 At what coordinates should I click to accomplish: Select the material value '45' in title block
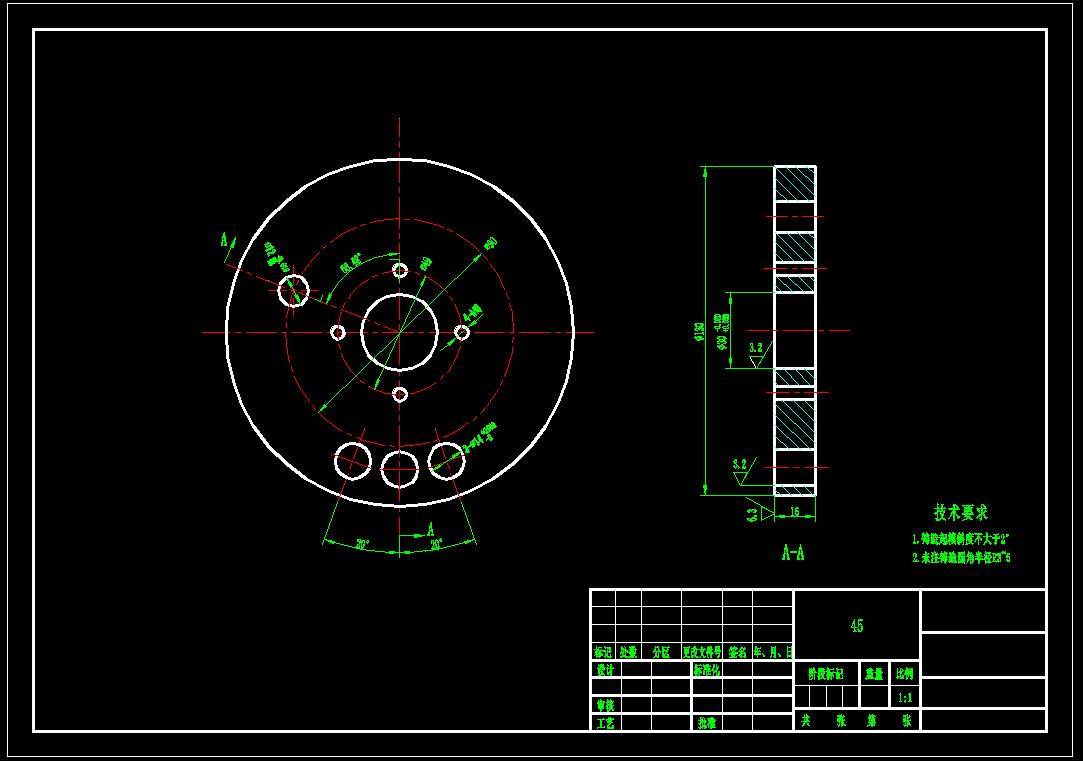click(x=856, y=626)
